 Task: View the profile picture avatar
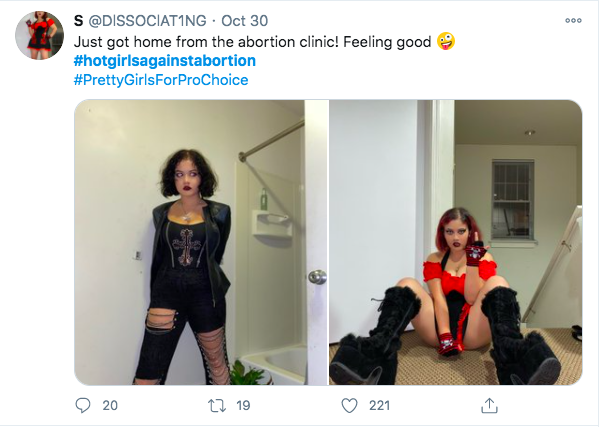tap(39, 35)
